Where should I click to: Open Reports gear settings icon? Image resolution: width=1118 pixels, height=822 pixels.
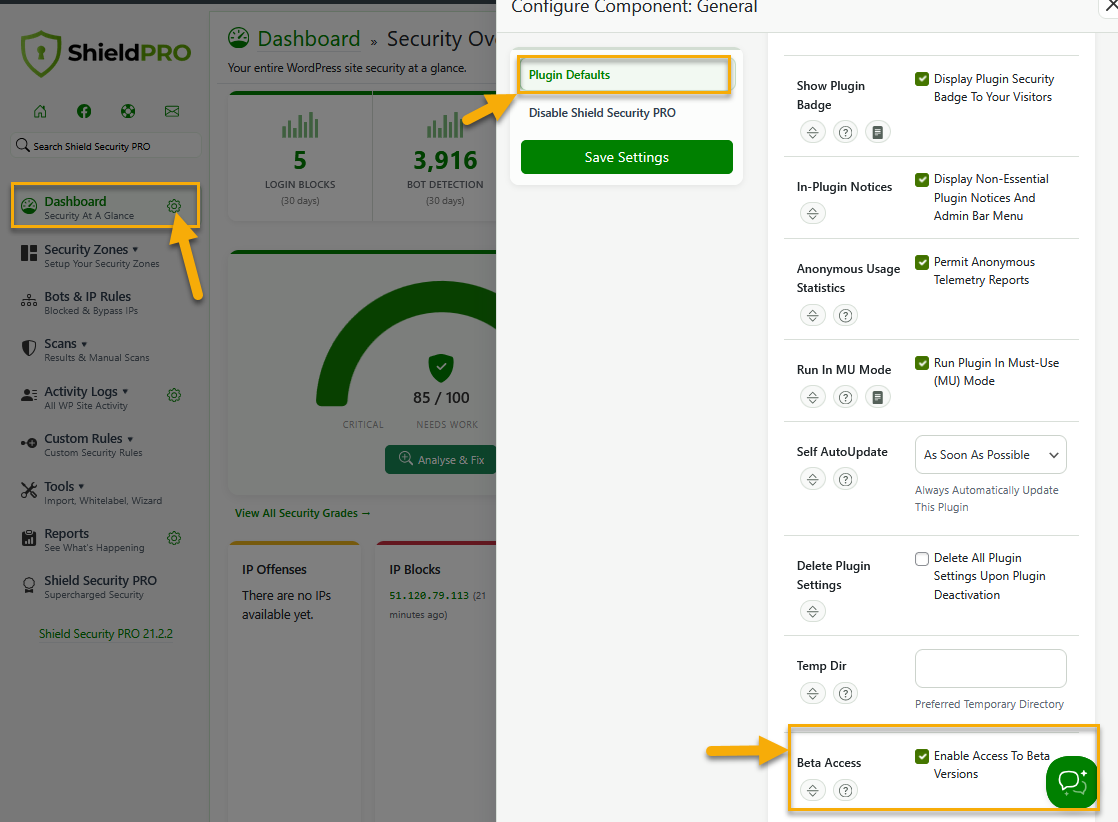[x=174, y=538]
